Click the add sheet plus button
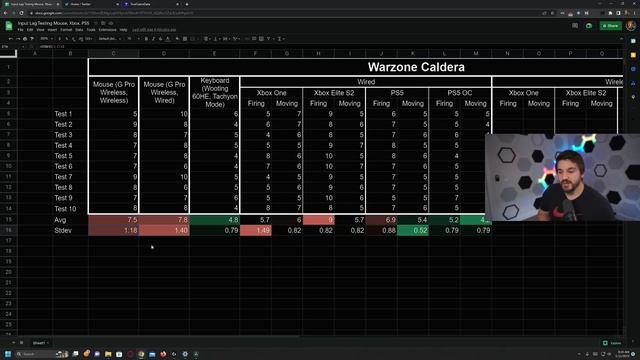This screenshot has height=360, width=640. 13,343
